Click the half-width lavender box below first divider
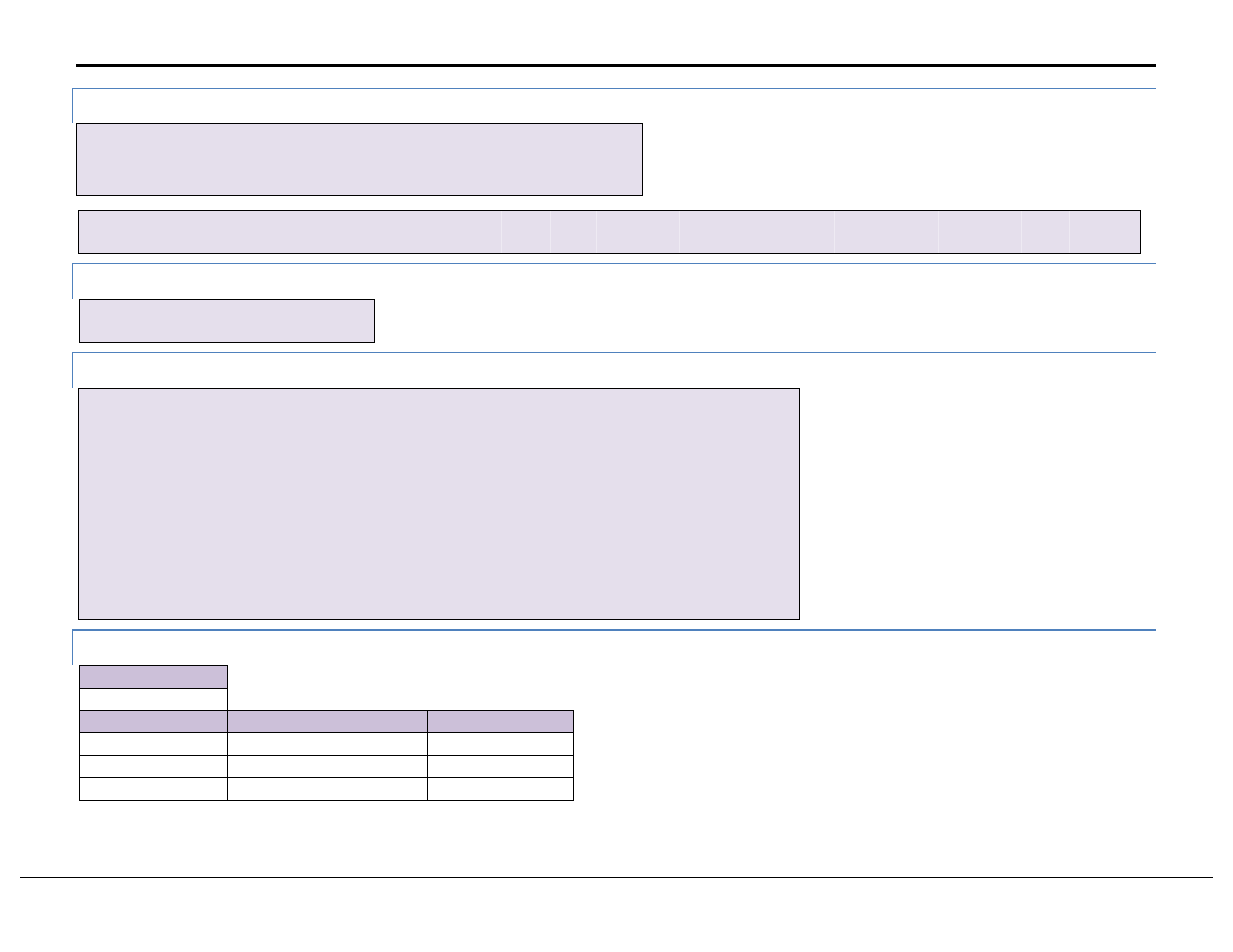Image resolution: width=1233 pixels, height=952 pixels. tap(359, 160)
